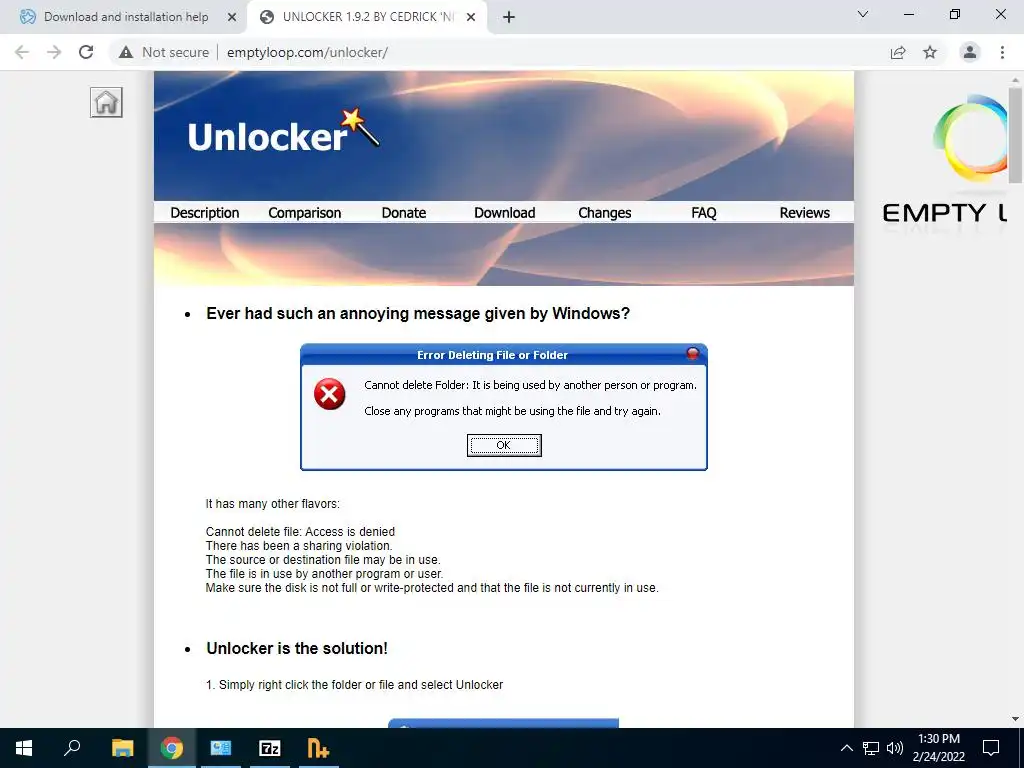
Task: Open Windows search magnifier icon
Action: (72, 748)
